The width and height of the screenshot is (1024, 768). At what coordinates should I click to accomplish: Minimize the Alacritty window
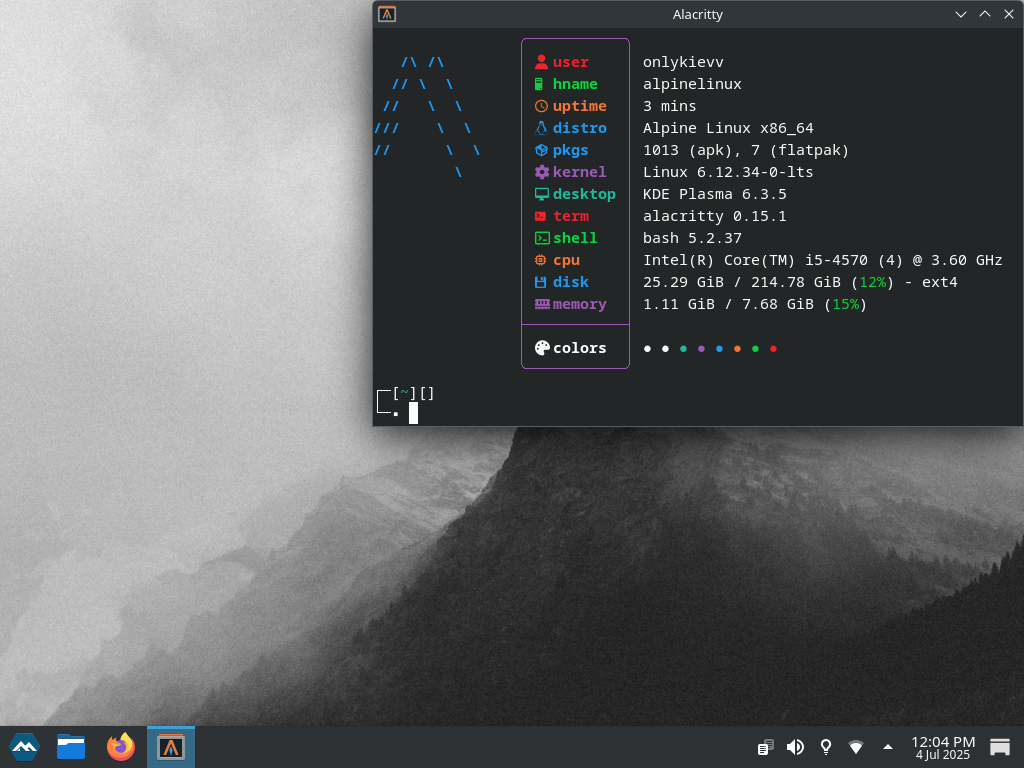[961, 14]
